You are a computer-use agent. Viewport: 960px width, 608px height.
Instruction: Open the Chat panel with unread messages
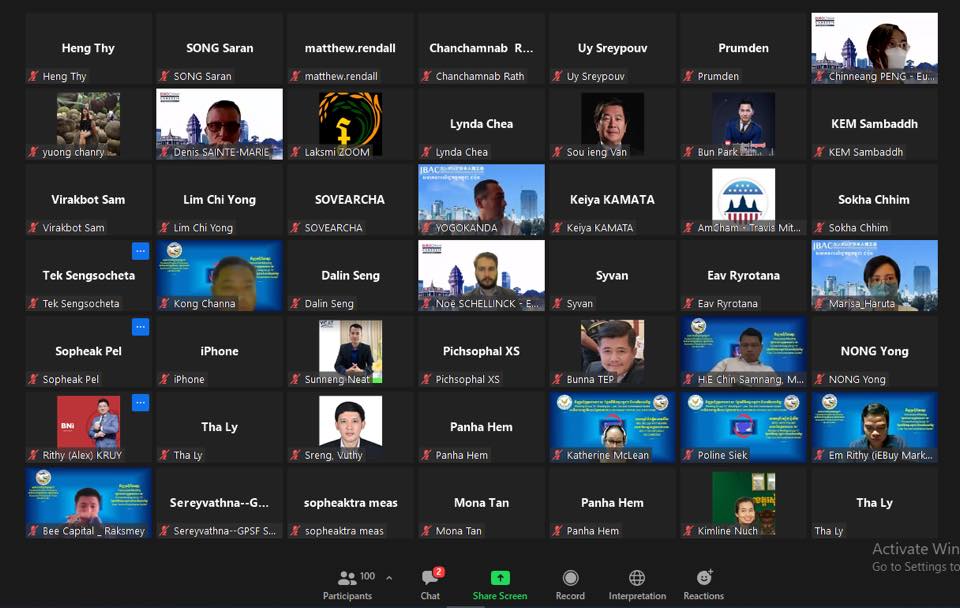[x=430, y=584]
